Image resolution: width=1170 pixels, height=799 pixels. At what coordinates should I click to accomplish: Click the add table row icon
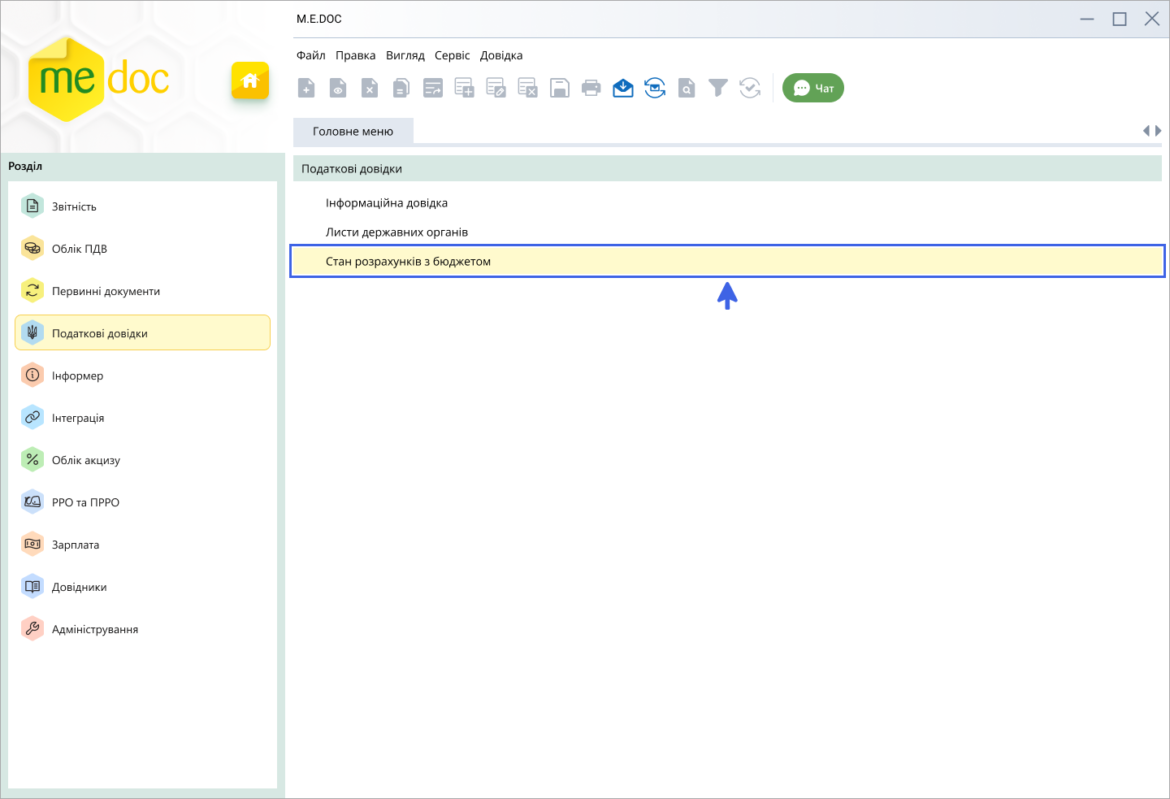tap(464, 88)
